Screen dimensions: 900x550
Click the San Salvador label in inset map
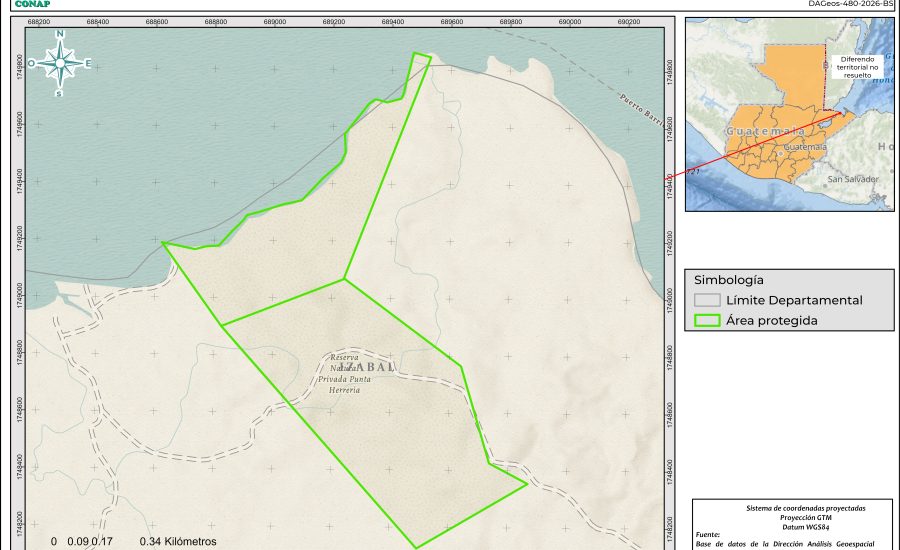click(853, 179)
